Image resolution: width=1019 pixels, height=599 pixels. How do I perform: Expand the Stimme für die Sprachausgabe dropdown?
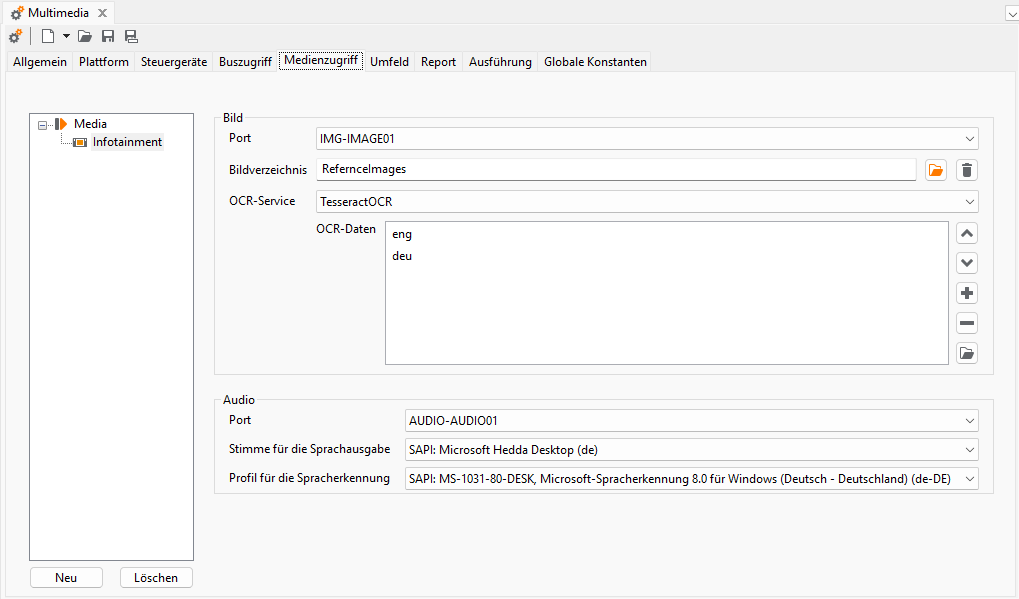pyautogui.click(x=691, y=450)
